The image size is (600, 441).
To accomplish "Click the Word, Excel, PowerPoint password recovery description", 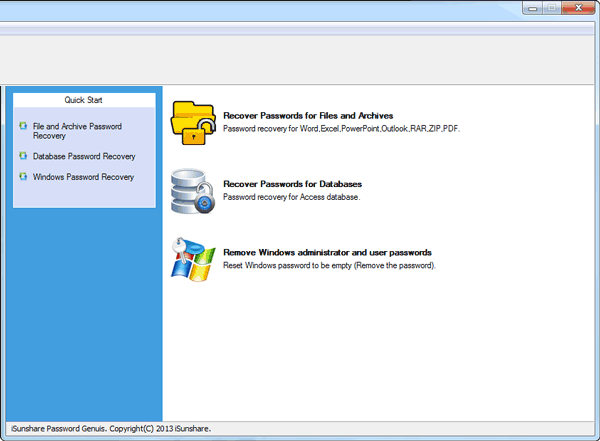I will click(x=341, y=128).
